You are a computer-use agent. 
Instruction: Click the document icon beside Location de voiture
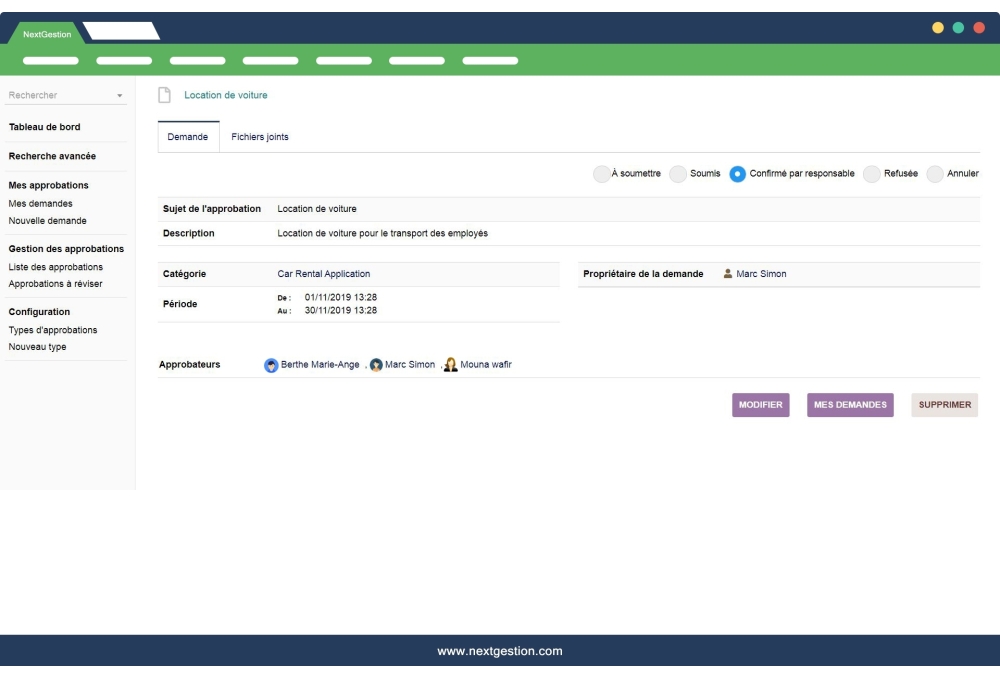coord(163,94)
